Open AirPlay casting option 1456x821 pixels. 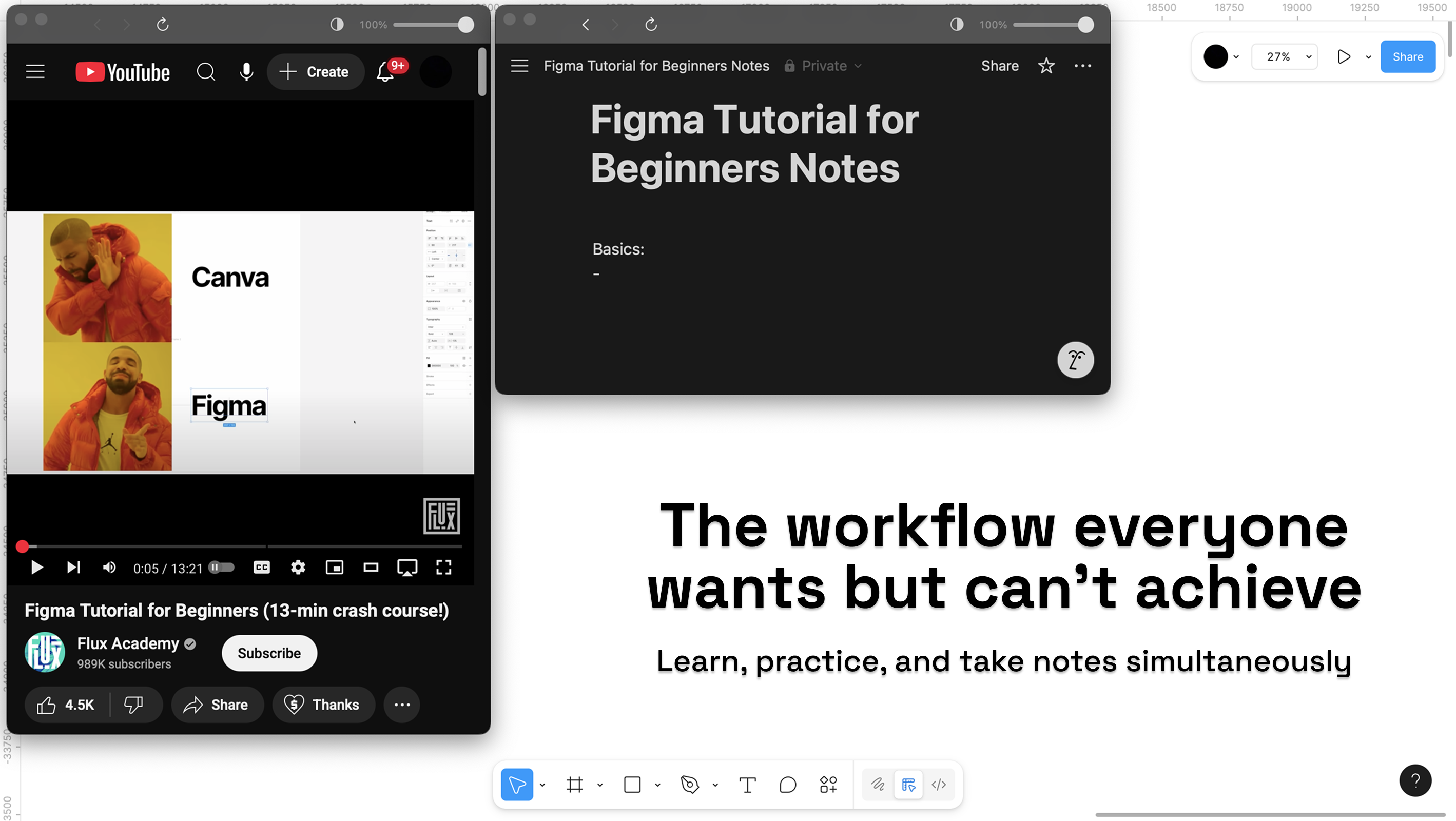tap(407, 568)
